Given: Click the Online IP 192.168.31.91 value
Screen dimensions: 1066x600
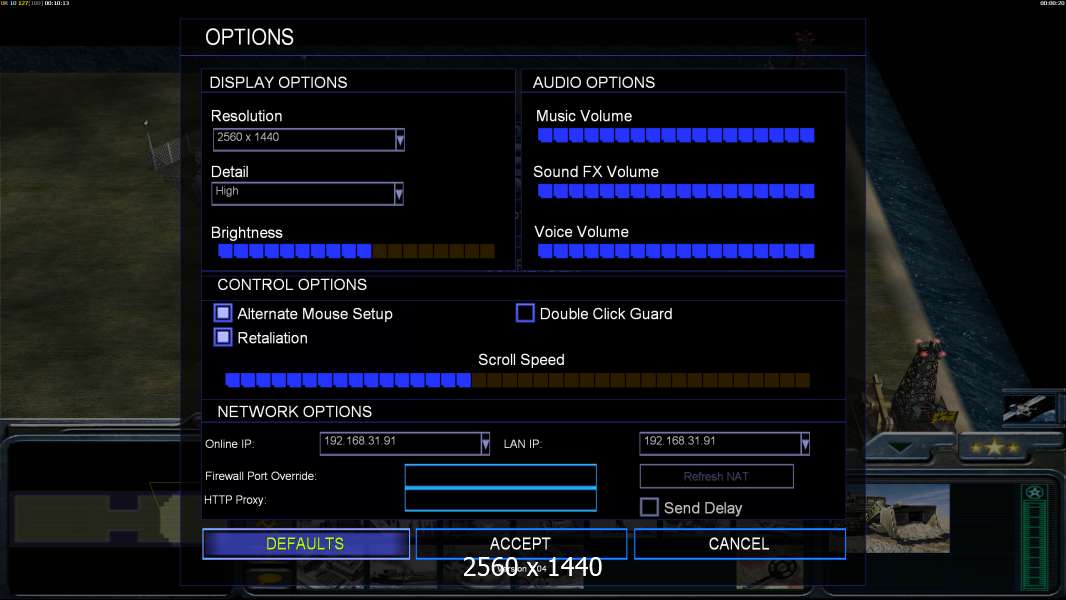Looking at the screenshot, I should point(360,441).
